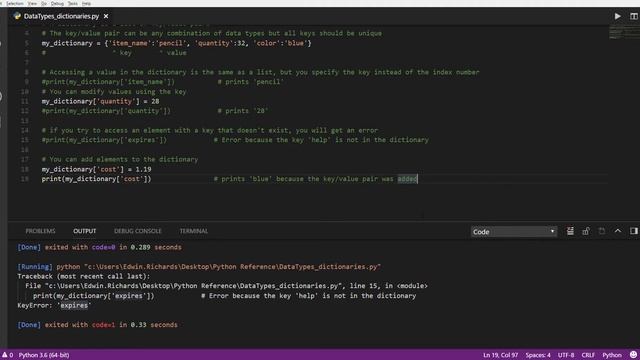
Task: Switch to the DEBUG CONSOLE tab
Action: click(138, 231)
